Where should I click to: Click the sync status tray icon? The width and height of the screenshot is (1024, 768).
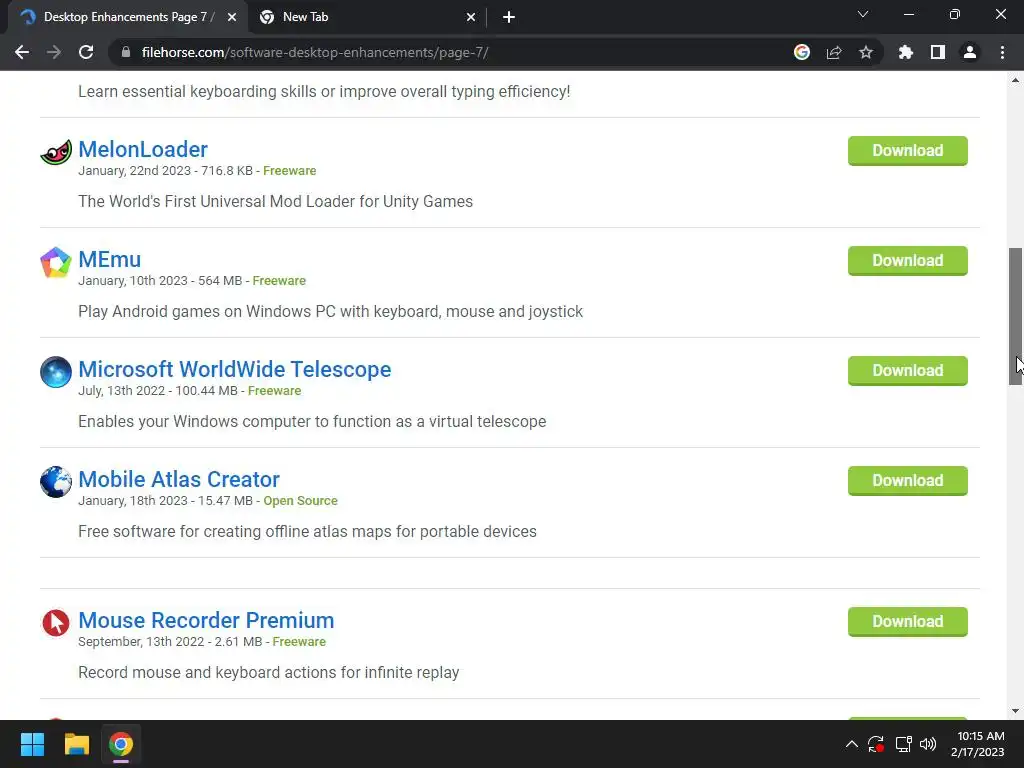876,744
